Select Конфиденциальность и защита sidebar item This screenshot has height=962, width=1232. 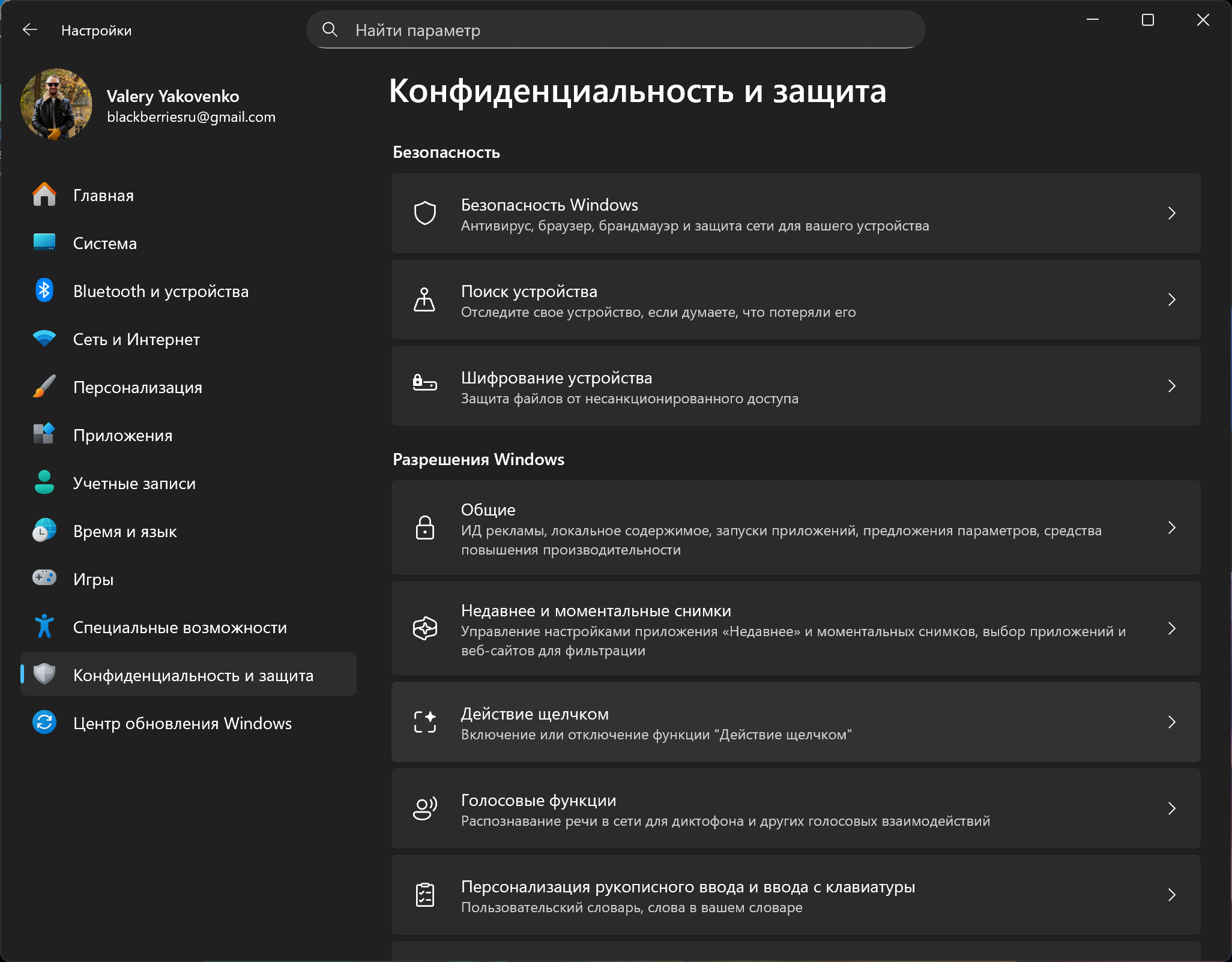(189, 674)
